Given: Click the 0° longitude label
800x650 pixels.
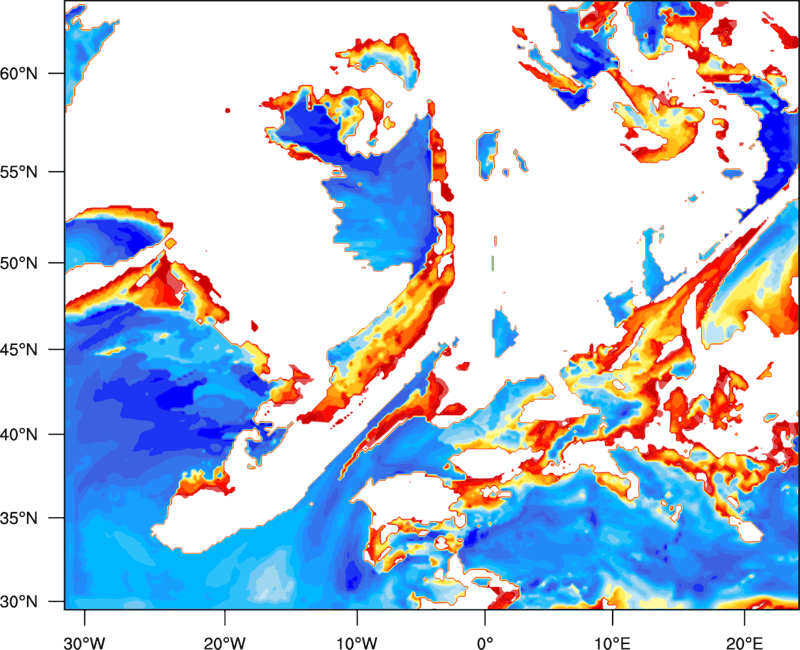Looking at the screenshot, I should coord(485,642).
